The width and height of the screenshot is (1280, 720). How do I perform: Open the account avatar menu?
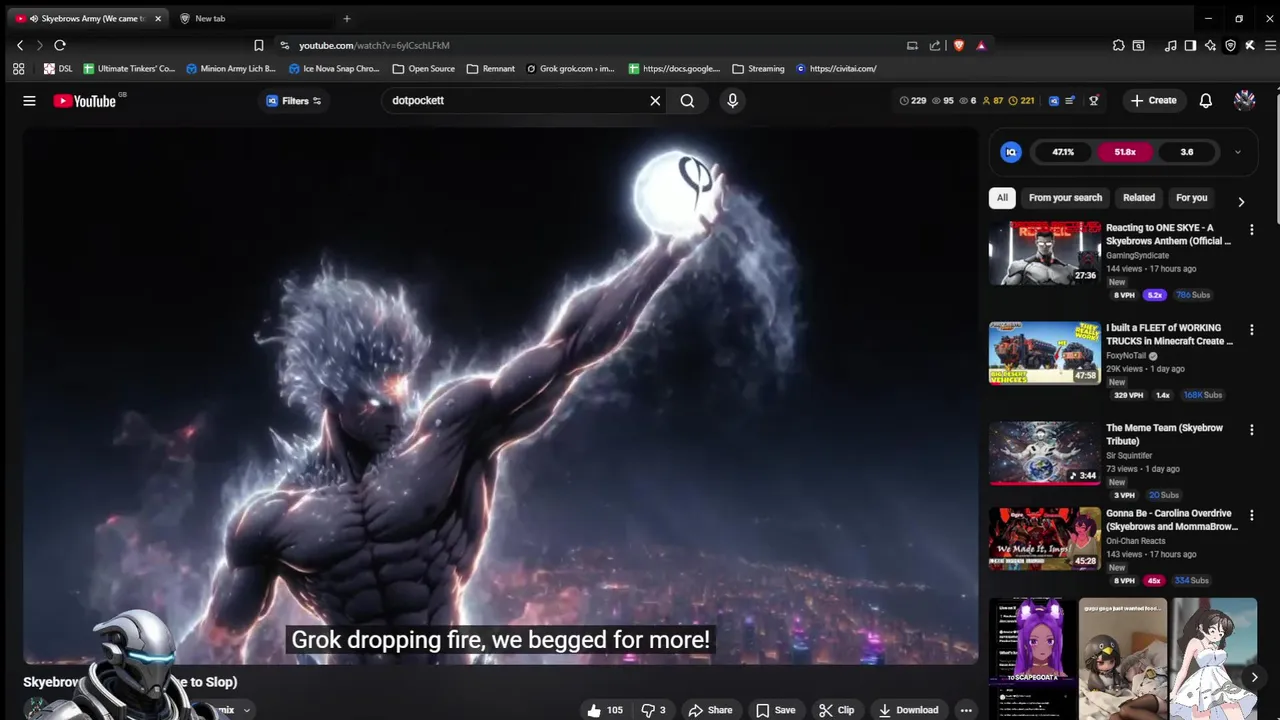1244,100
